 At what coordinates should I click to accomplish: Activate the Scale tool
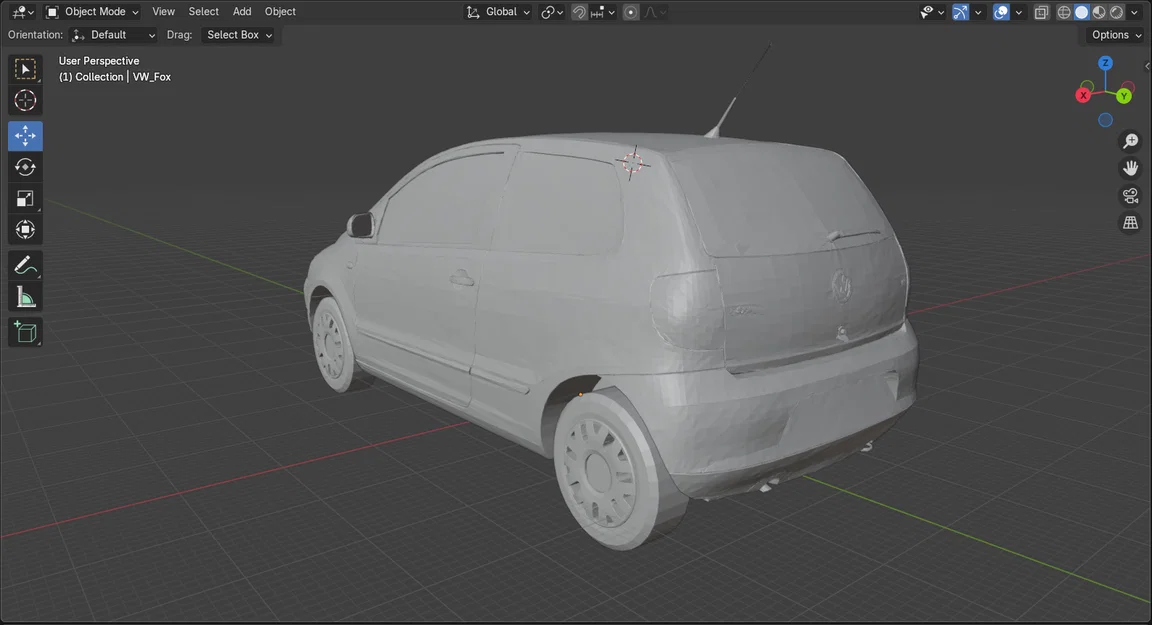point(24,197)
